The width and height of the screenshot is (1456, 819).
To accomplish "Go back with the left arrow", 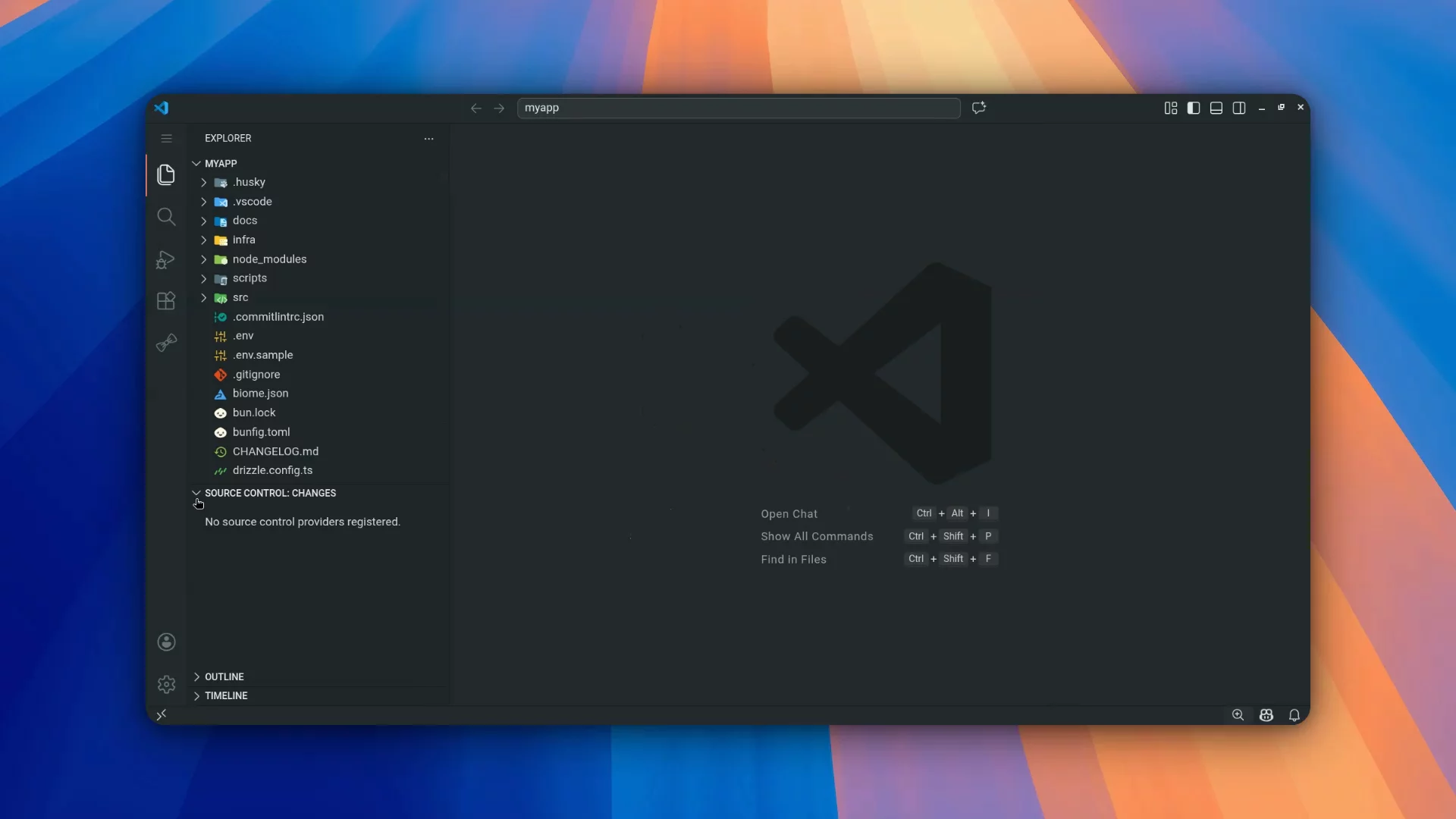I will click(476, 108).
